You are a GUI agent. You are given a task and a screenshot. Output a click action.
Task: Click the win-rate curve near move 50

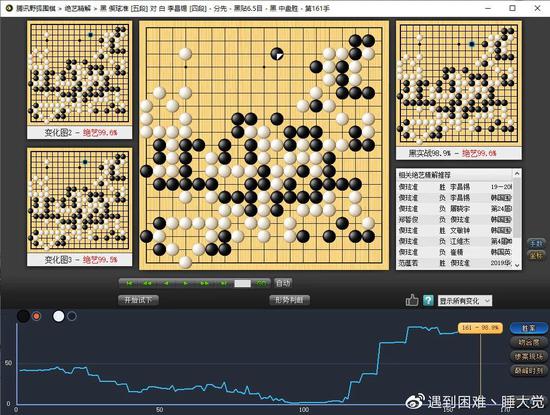click(160, 388)
